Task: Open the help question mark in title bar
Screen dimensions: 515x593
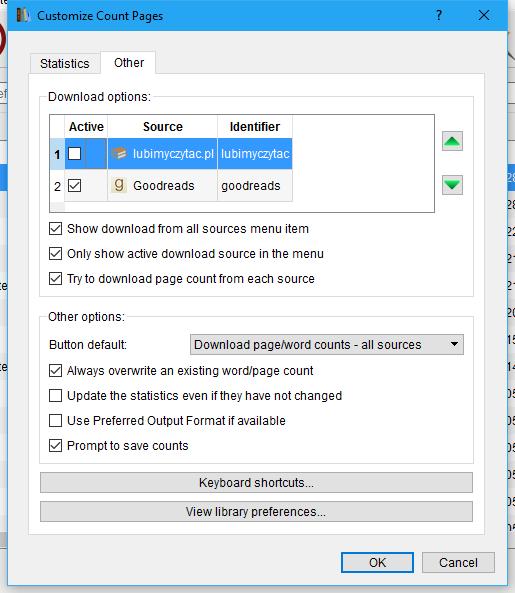Action: pos(439,16)
